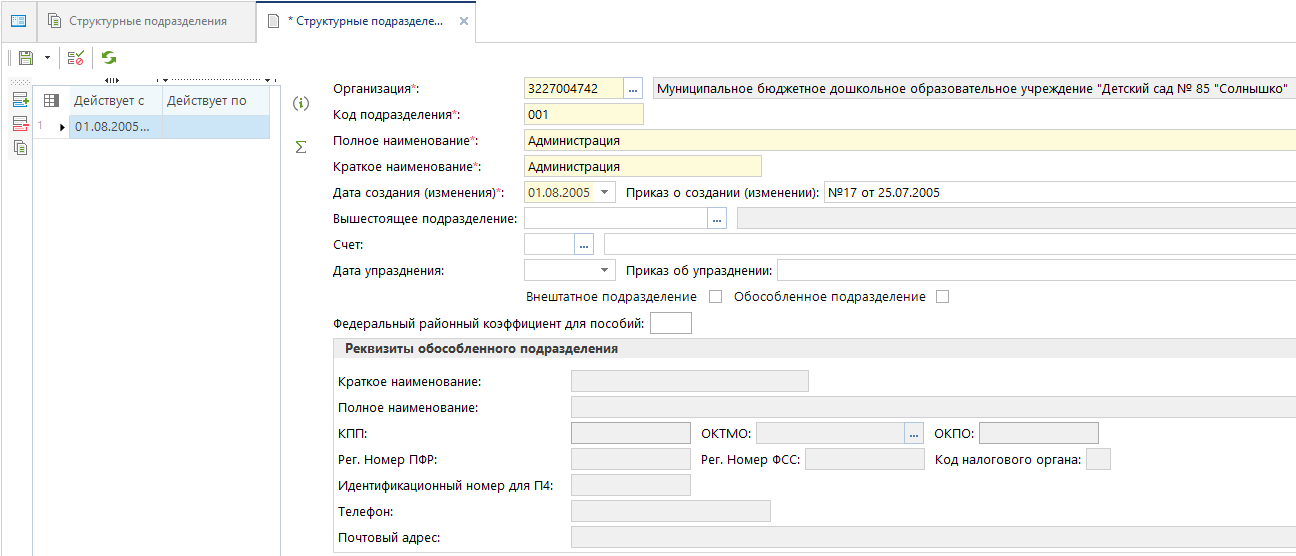Click the Sigma summation icon

coord(300,147)
